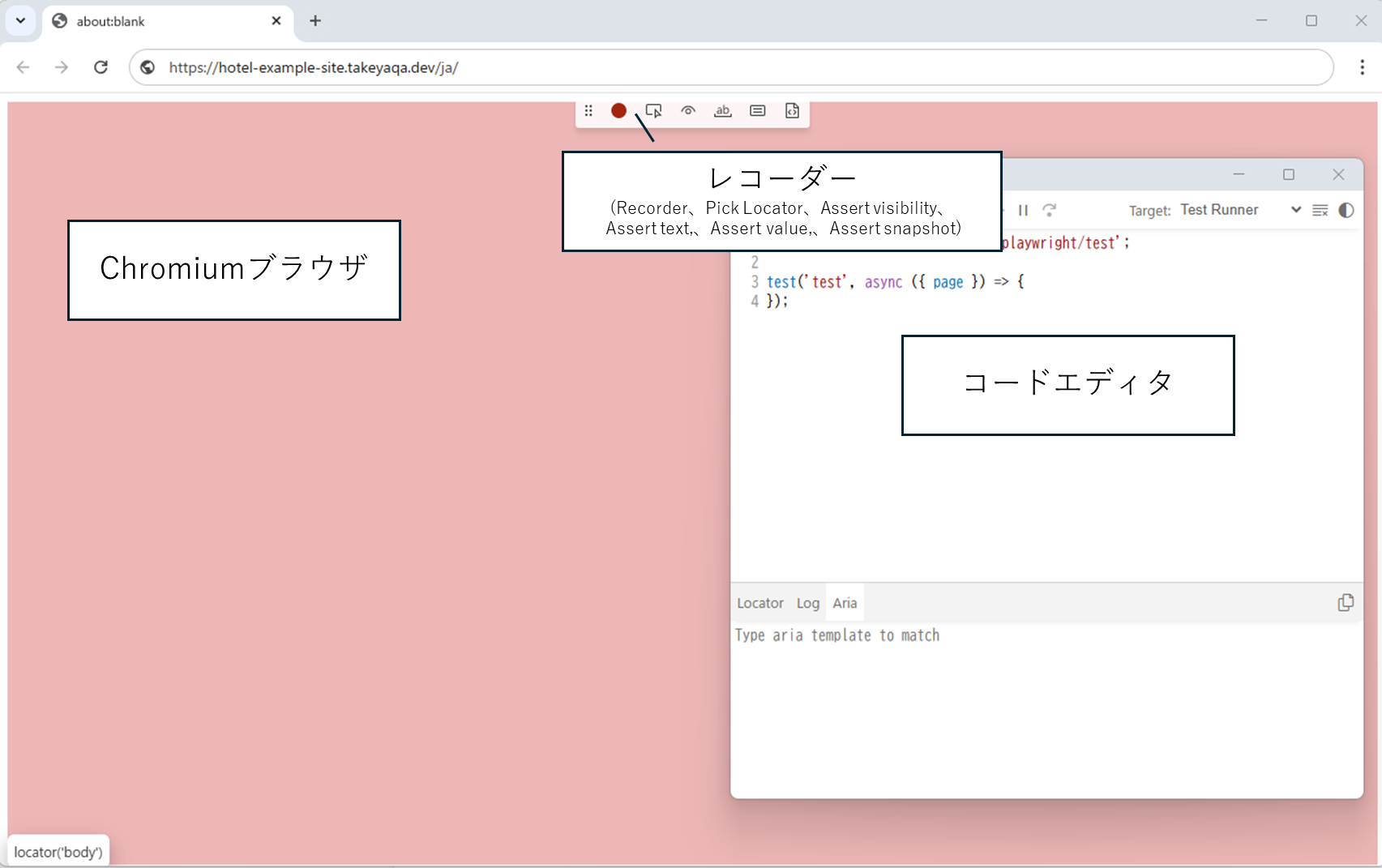Pause the script in Playwright Inspector
Image resolution: width=1382 pixels, height=868 pixels.
1023,210
